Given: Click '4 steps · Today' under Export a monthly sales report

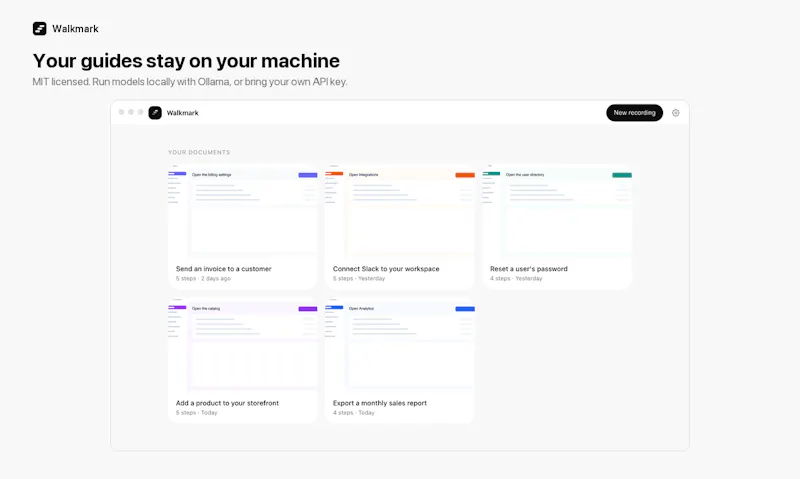Looking at the screenshot, I should [354, 413].
